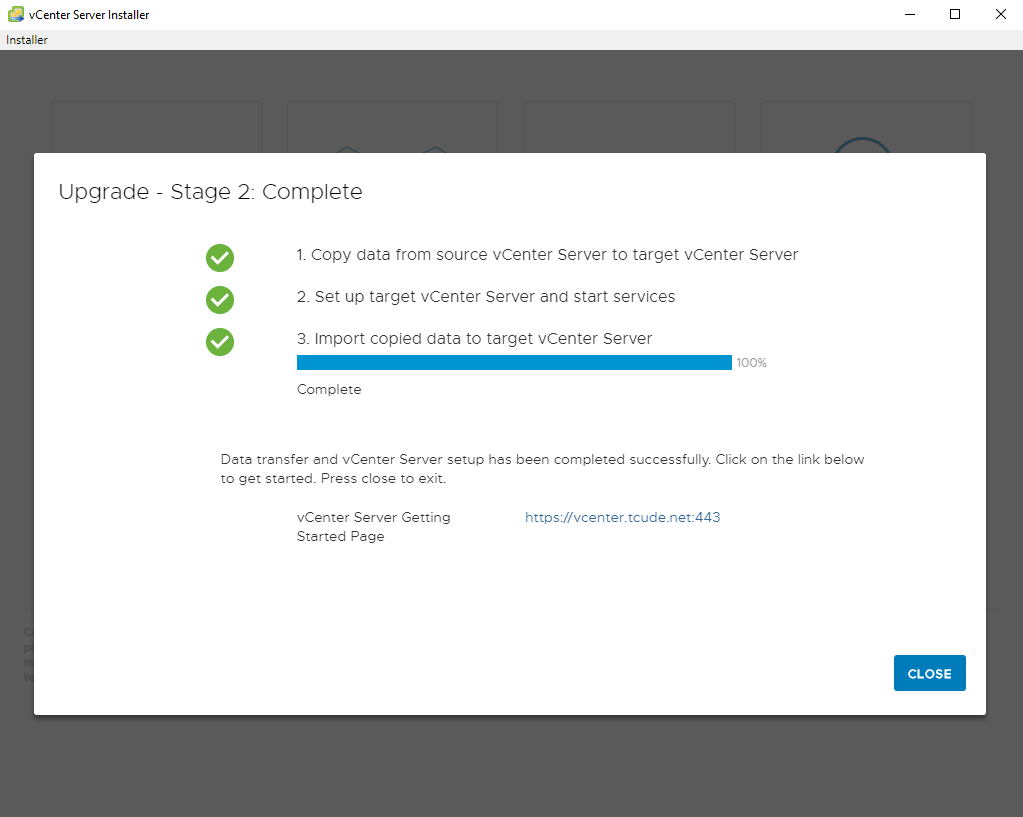Open the vcenter.tcude.net:443 getting started link
Screen dimensions: 1023x817
[x=622, y=517]
